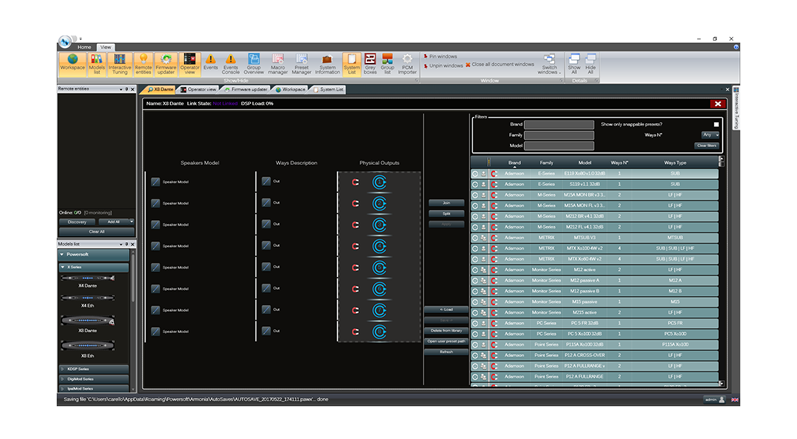
Task: Open Remote entities panel options arrow
Action: pos(121,89)
